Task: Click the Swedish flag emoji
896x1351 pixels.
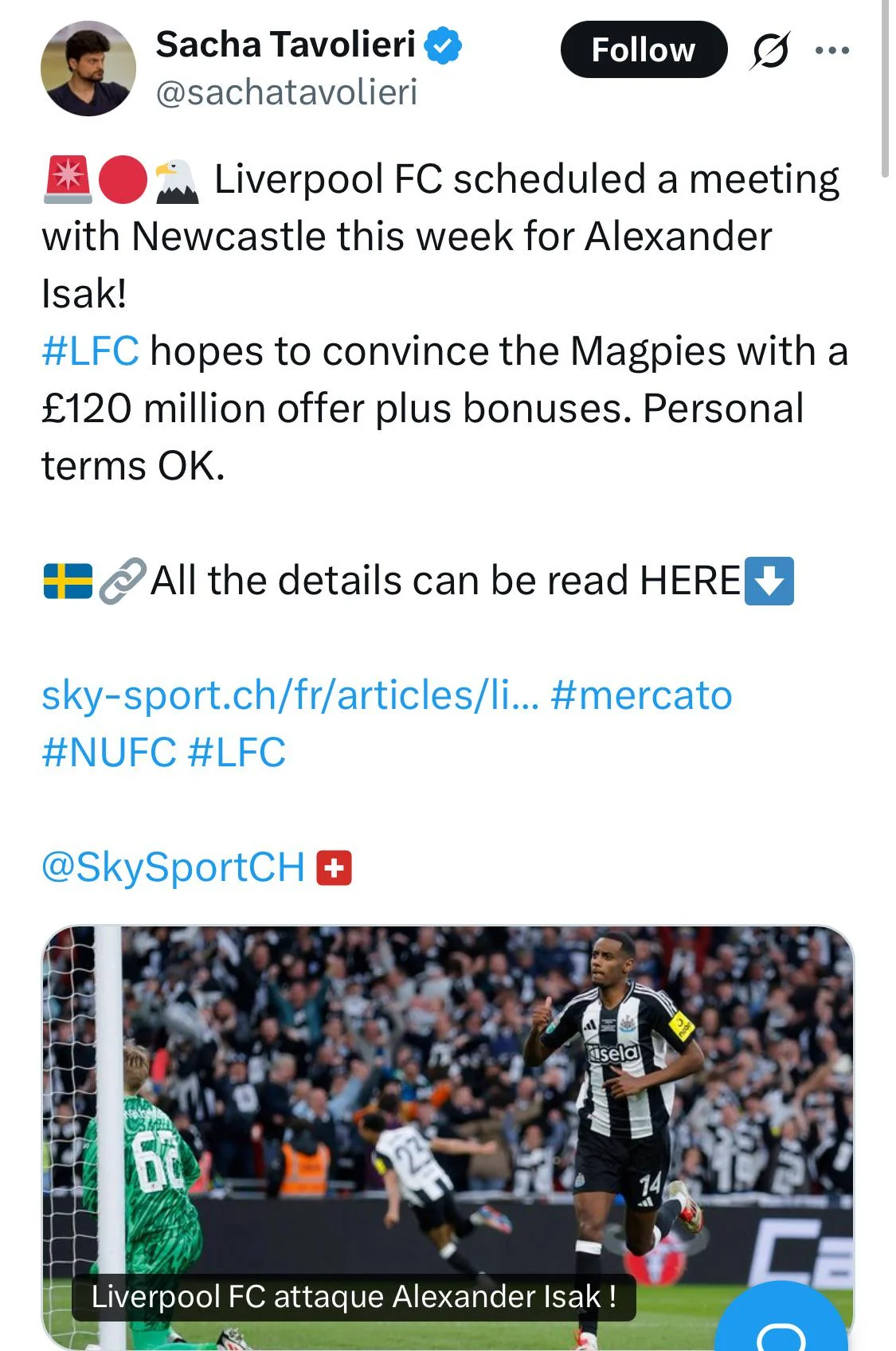Action: coord(68,581)
